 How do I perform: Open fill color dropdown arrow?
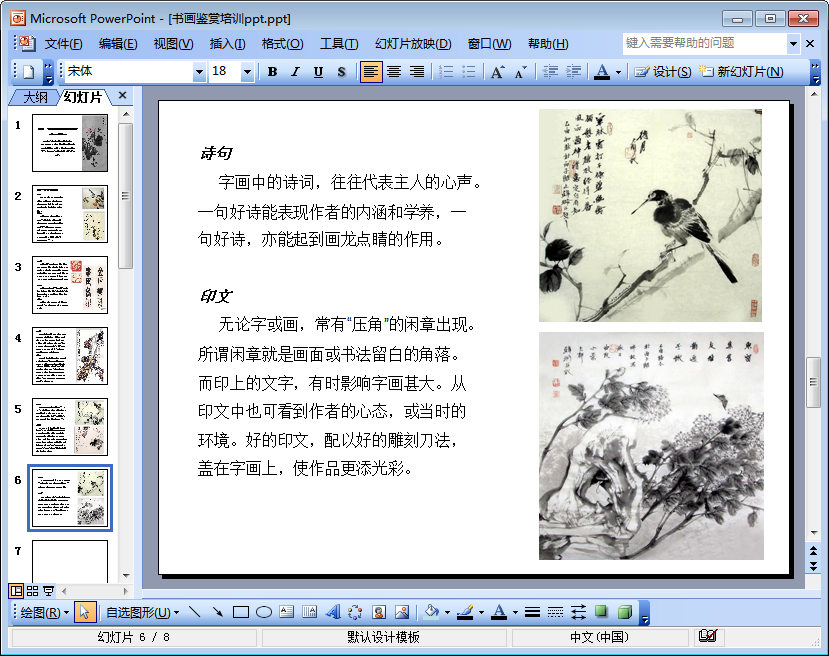click(x=447, y=612)
